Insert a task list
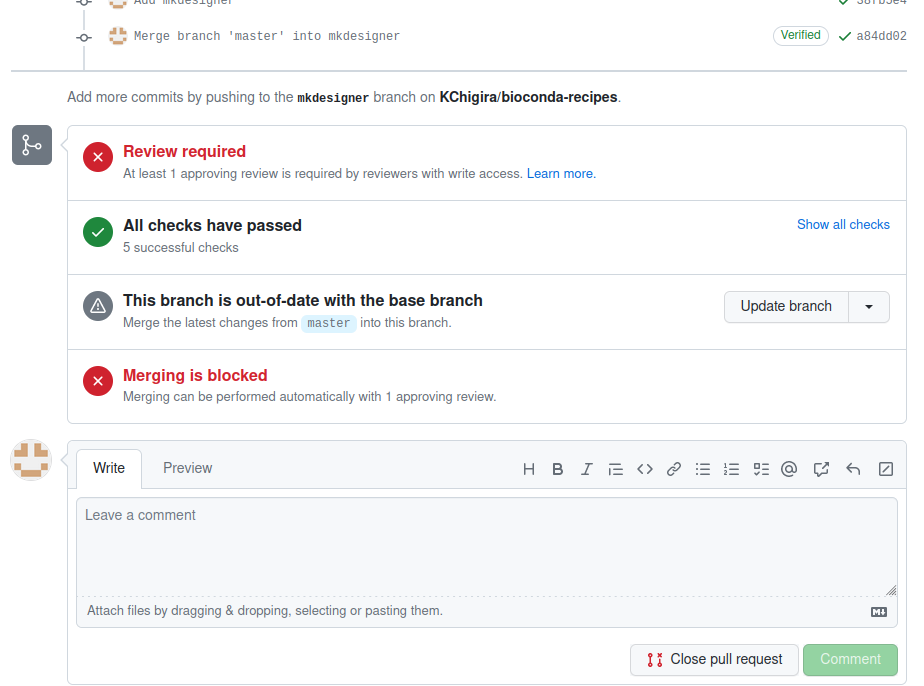The width and height of the screenshot is (924, 686). click(x=761, y=469)
